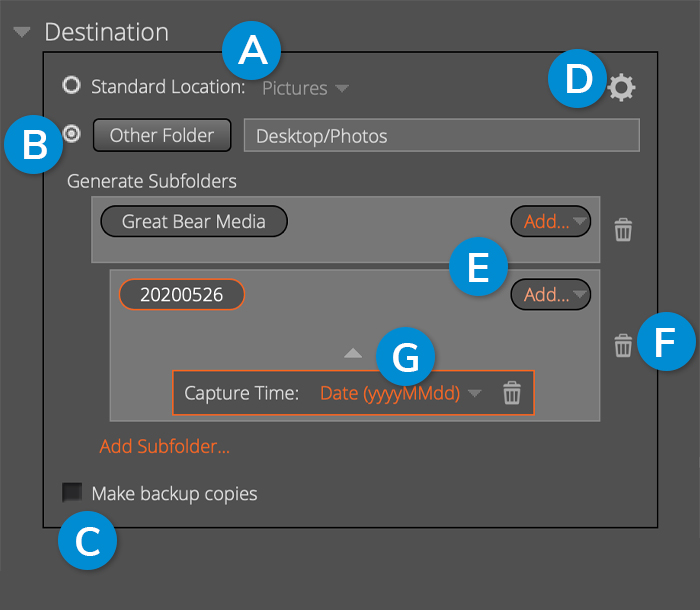Remove the Capture Time token with trash icon

pos(512,393)
